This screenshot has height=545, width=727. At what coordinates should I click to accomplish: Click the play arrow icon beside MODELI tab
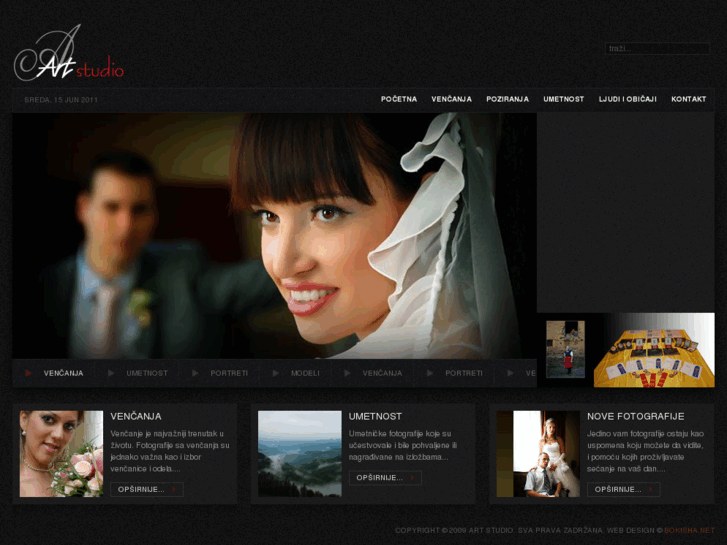275,373
